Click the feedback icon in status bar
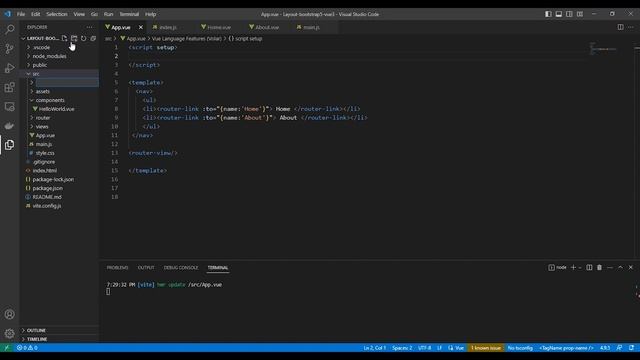The width and height of the screenshot is (640, 360). pyautogui.click(x=619, y=348)
